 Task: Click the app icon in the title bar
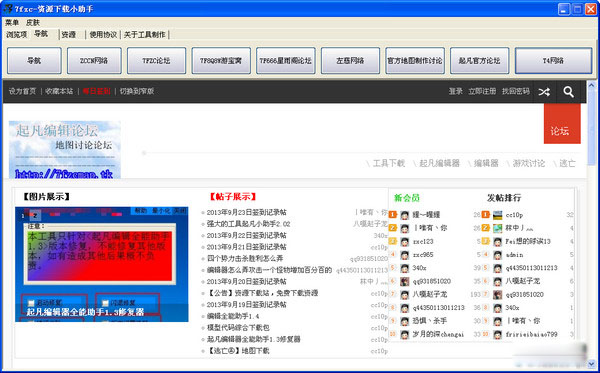[x=7, y=8]
